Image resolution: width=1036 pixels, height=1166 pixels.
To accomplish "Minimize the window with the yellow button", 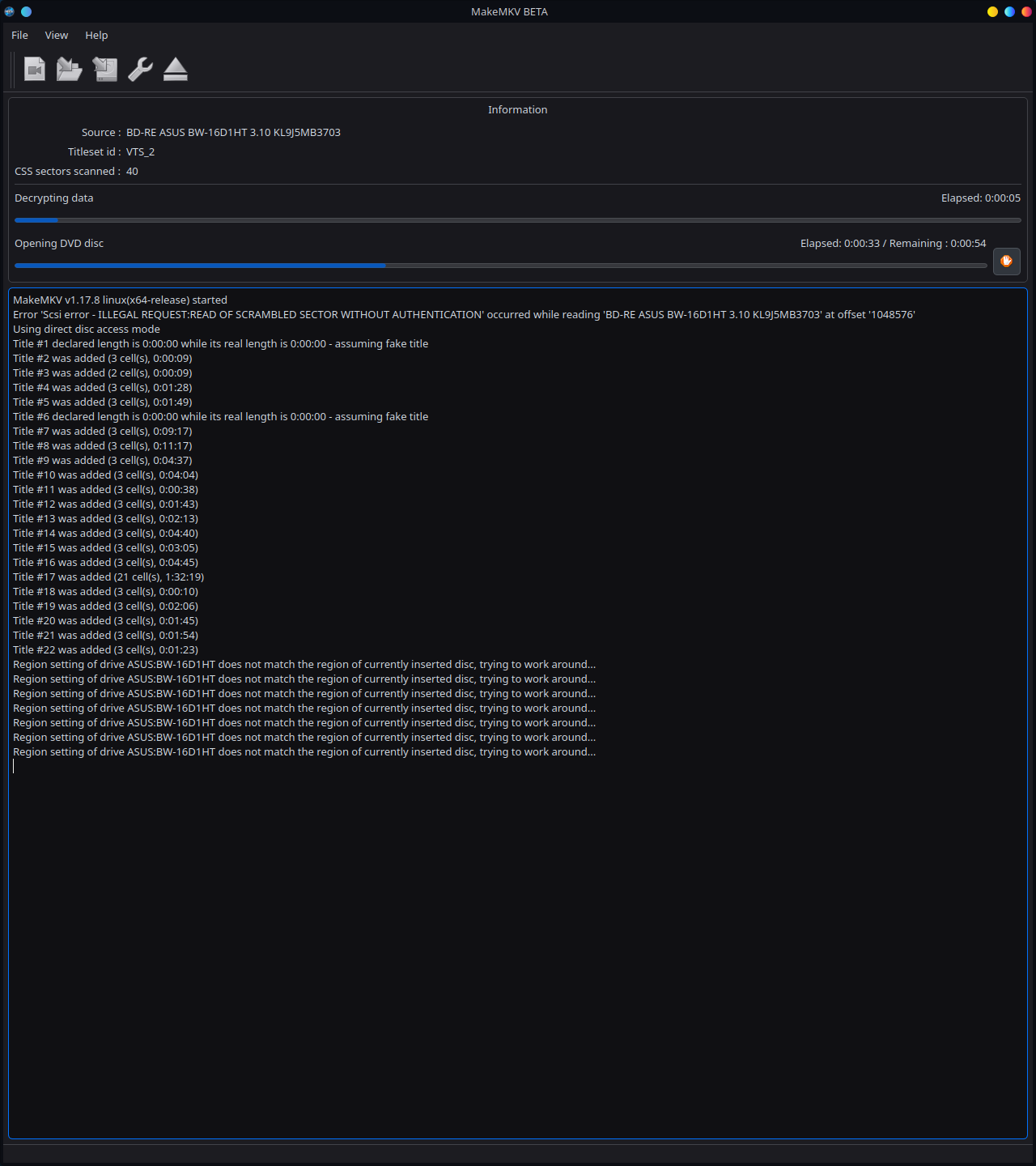I will 992,11.
